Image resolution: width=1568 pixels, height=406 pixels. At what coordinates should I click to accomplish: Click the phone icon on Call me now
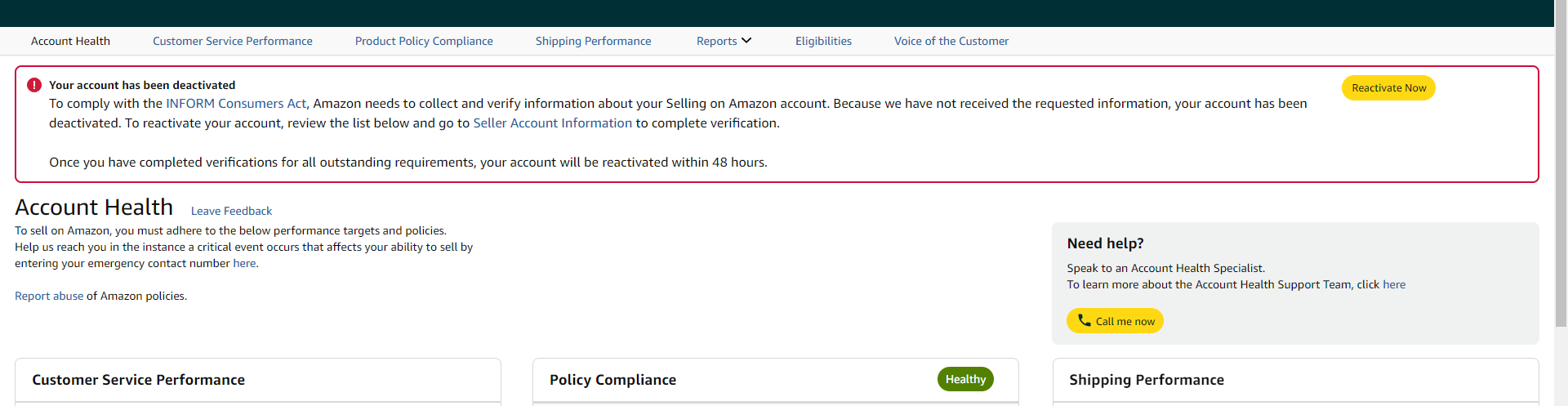coord(1084,320)
